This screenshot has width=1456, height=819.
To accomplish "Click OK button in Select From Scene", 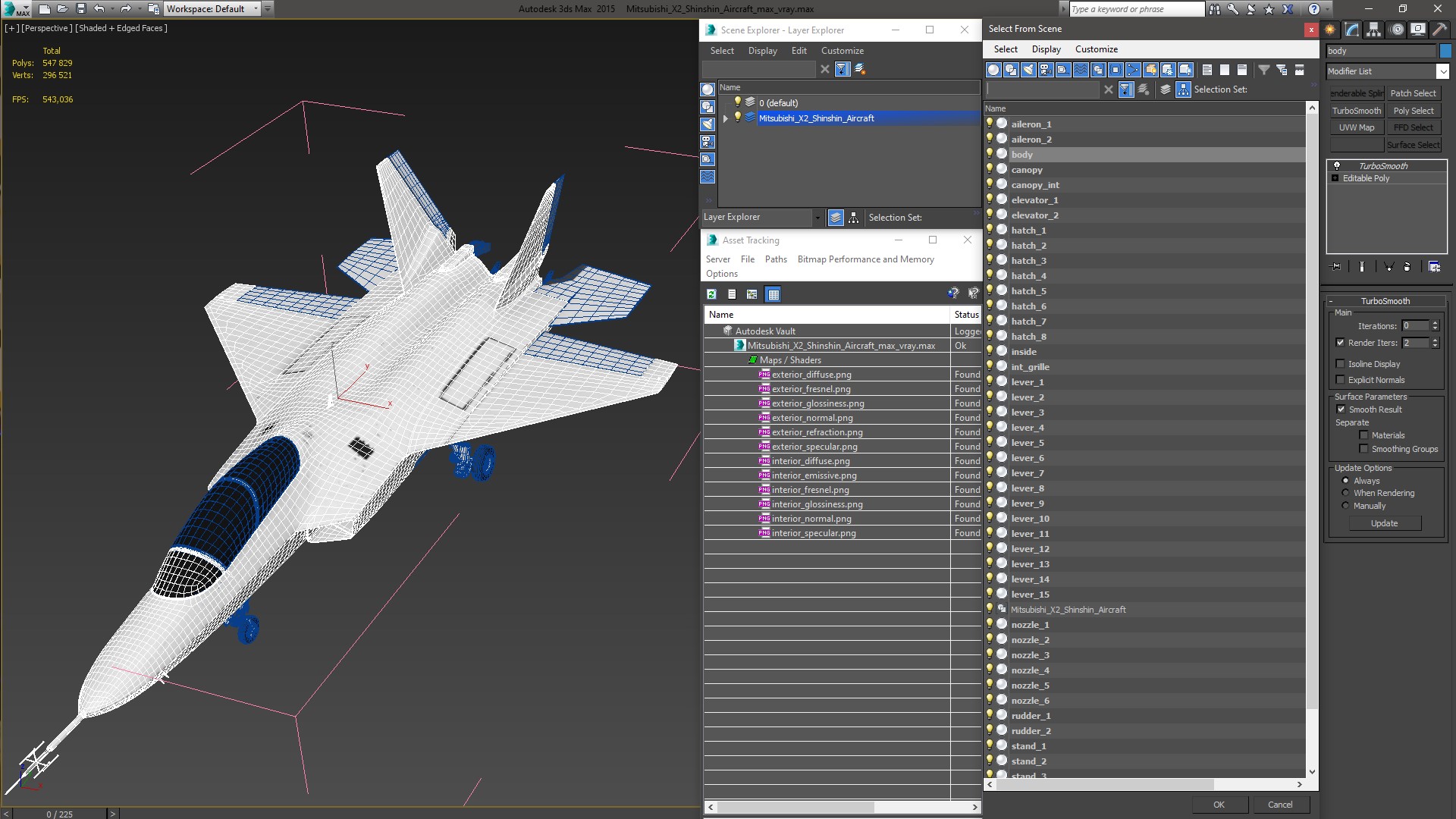I will (x=1218, y=805).
